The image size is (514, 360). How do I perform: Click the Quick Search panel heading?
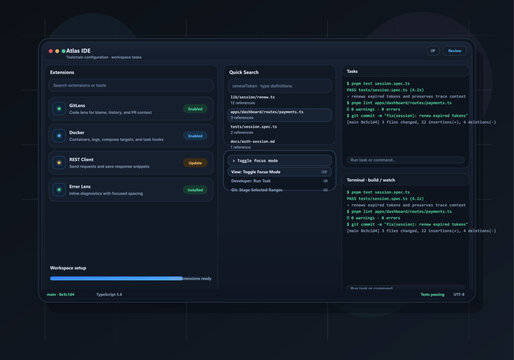[244, 72]
